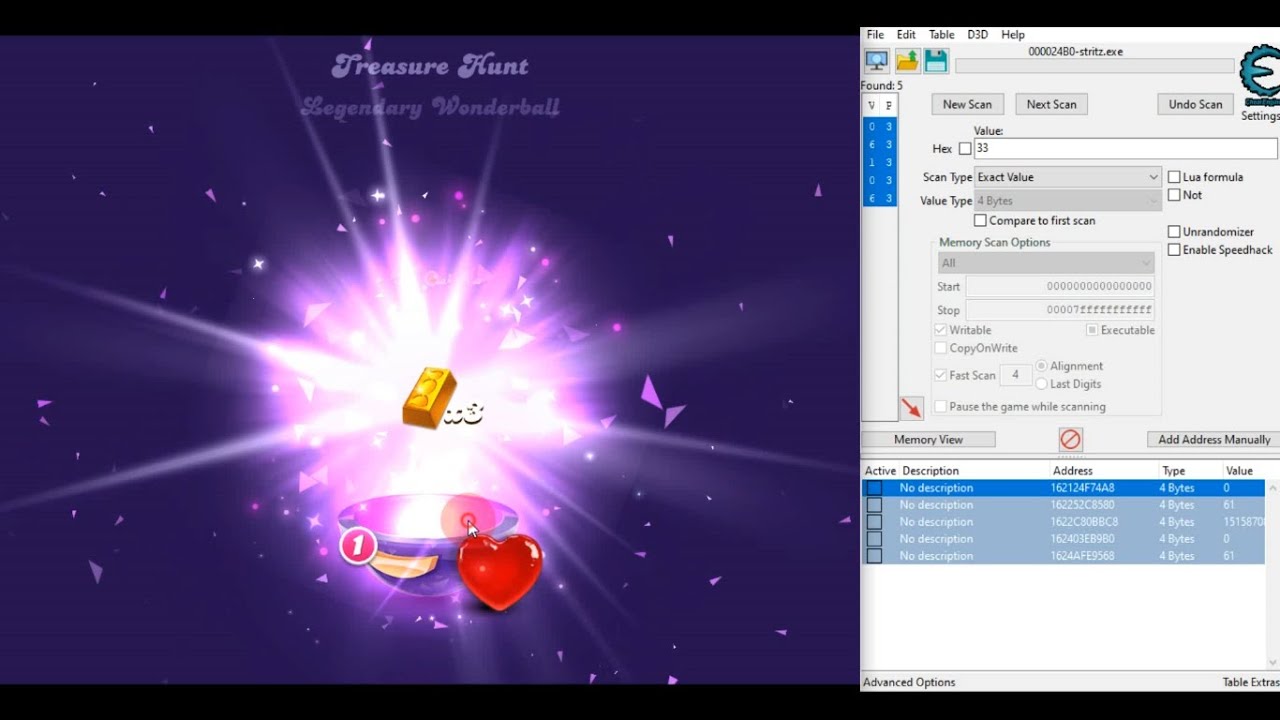Click the value 1515870 in table
1280x720 pixels.
coord(1243,522)
